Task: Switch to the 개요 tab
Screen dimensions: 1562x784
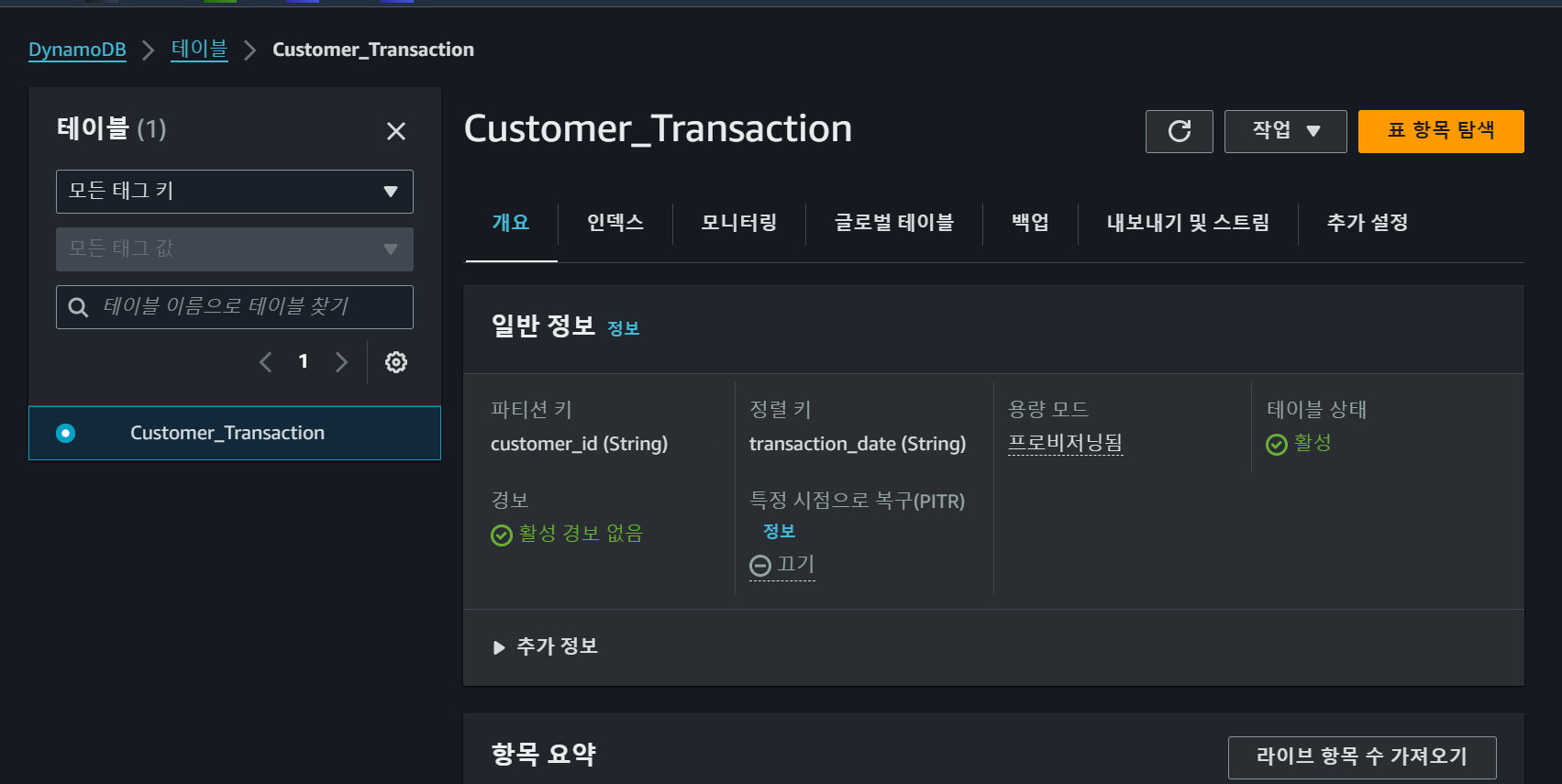Action: [x=511, y=223]
